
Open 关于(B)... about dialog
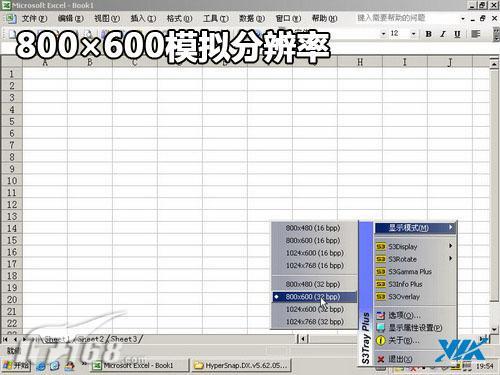(415, 340)
